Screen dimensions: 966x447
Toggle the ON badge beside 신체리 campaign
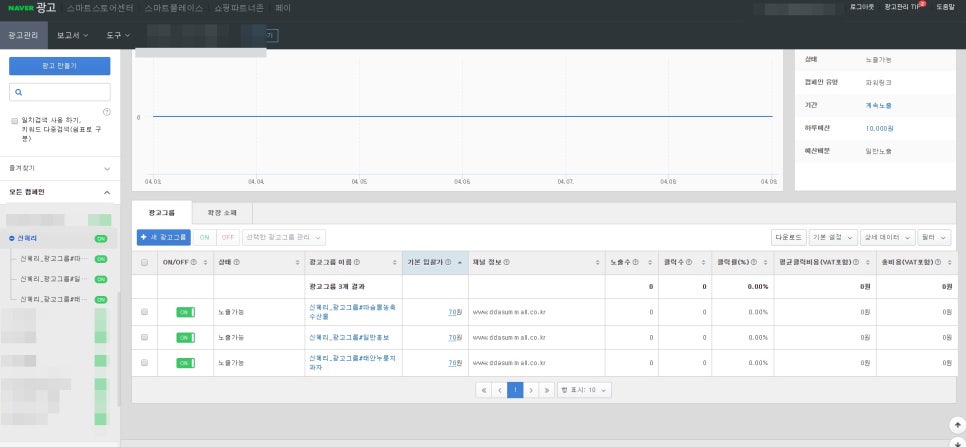(x=101, y=238)
